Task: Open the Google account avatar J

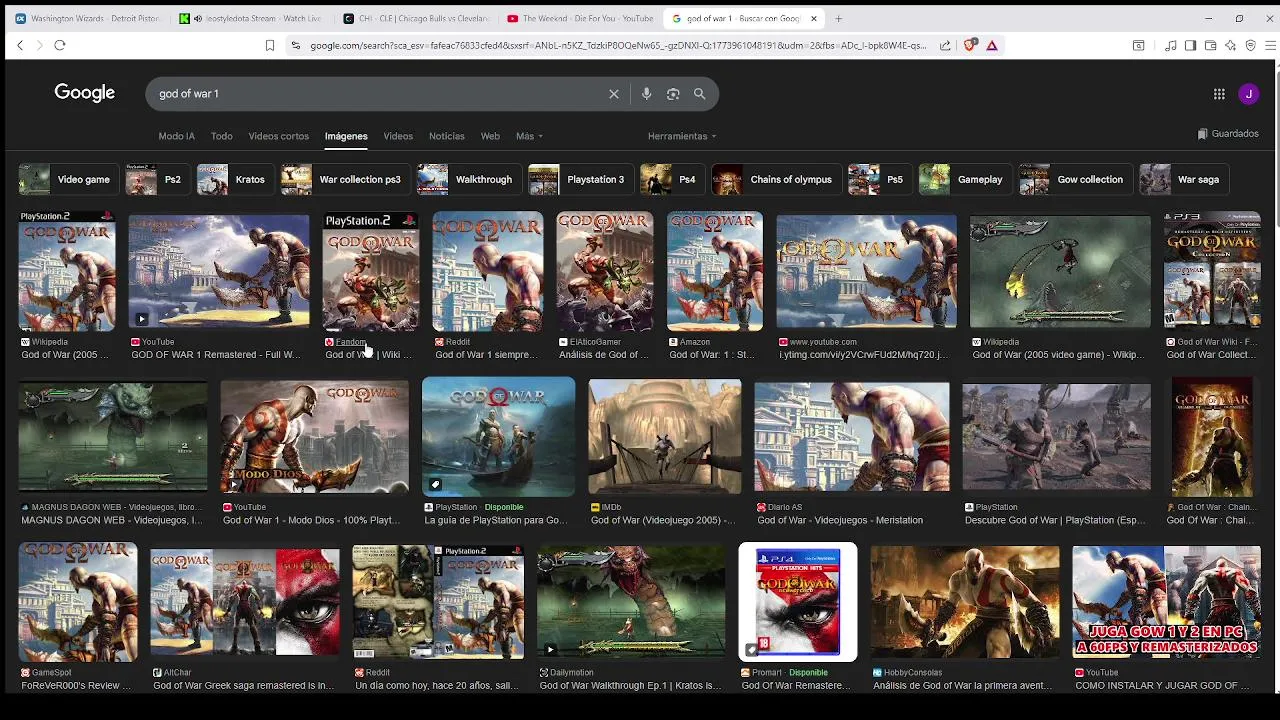Action: (x=1248, y=94)
